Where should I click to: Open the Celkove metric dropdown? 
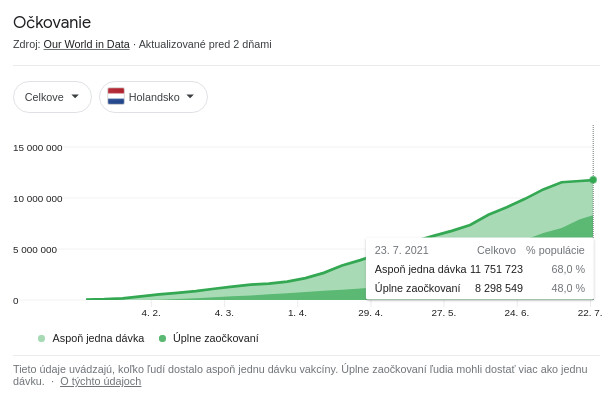pyautogui.click(x=52, y=97)
